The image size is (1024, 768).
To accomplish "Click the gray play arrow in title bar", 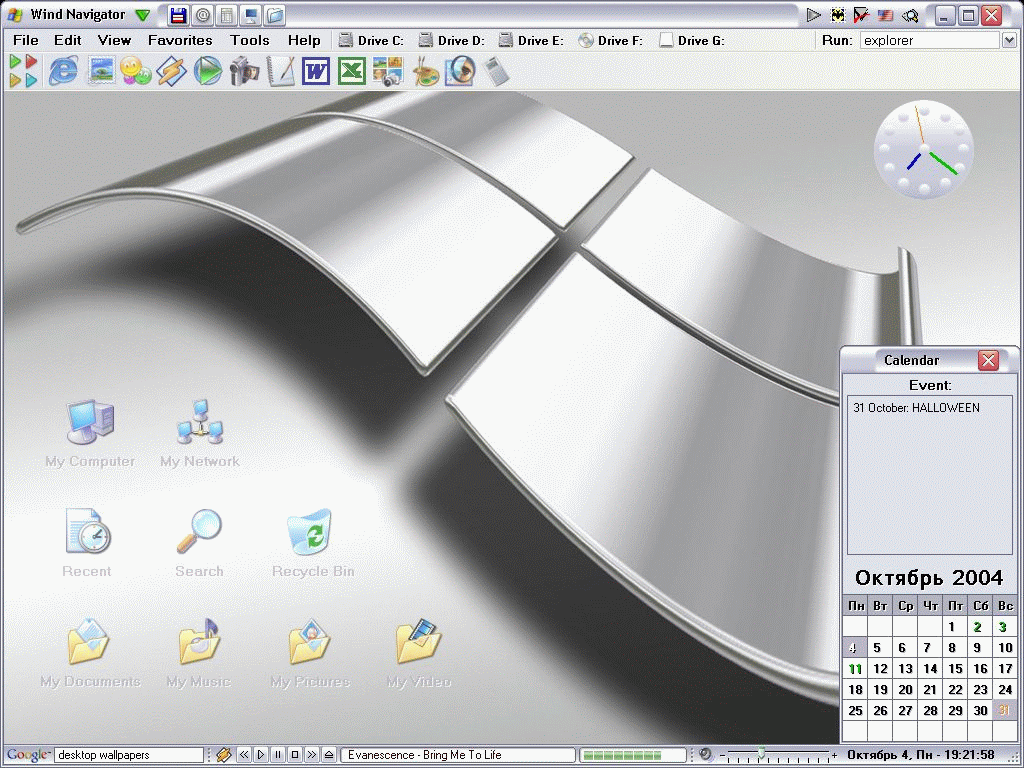I will (814, 14).
